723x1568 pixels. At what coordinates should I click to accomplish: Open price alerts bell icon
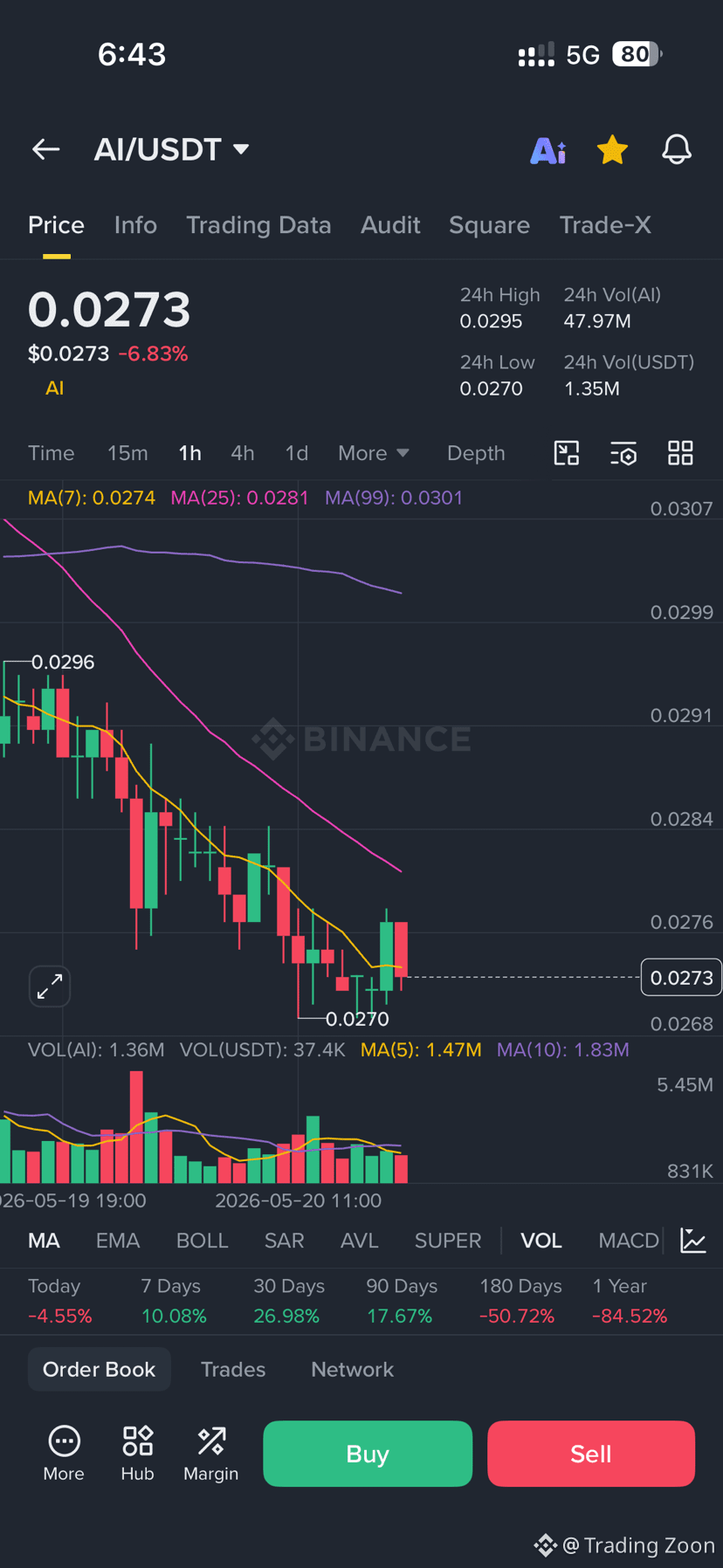(677, 150)
